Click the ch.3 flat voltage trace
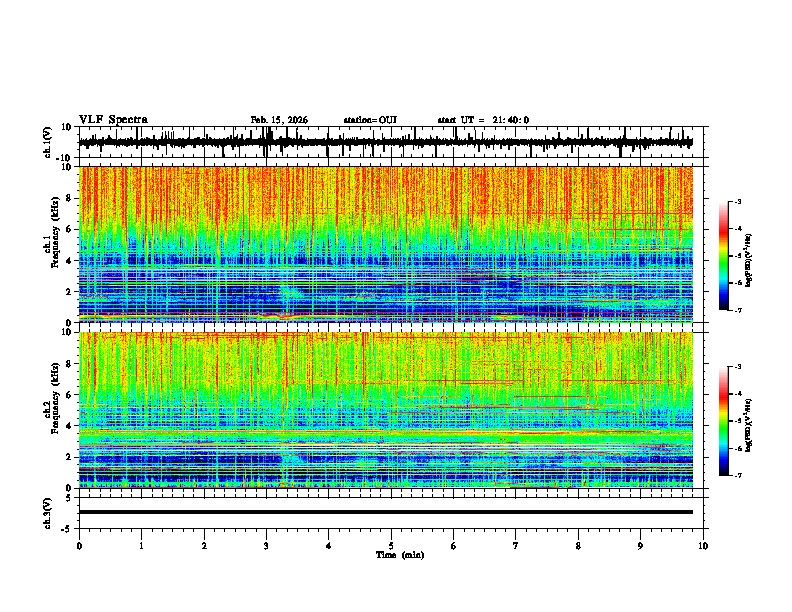Image resolution: width=792 pixels, height=612 pixels. 386,512
